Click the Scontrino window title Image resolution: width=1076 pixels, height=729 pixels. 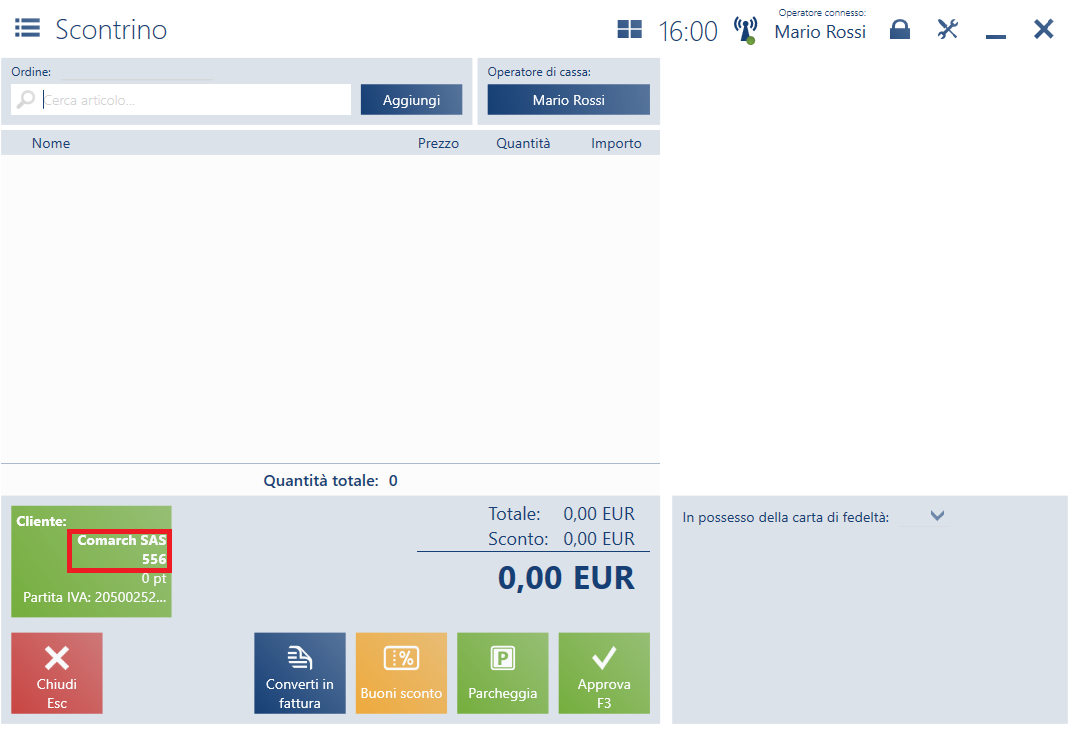[111, 30]
